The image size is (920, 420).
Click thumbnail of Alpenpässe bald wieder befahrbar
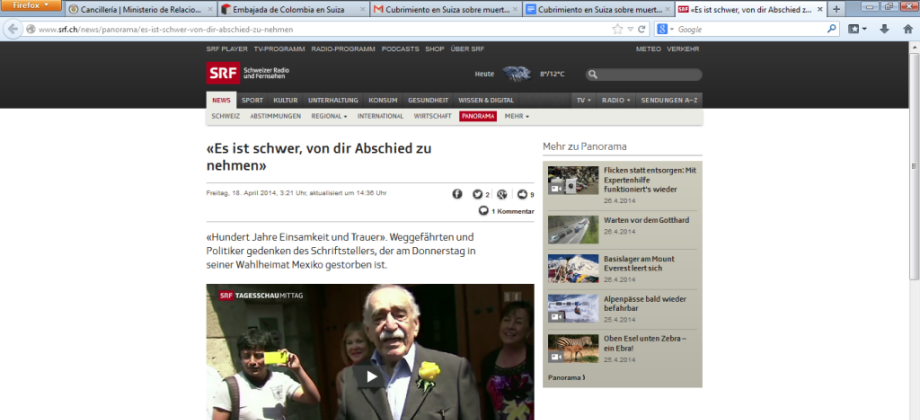click(x=573, y=309)
